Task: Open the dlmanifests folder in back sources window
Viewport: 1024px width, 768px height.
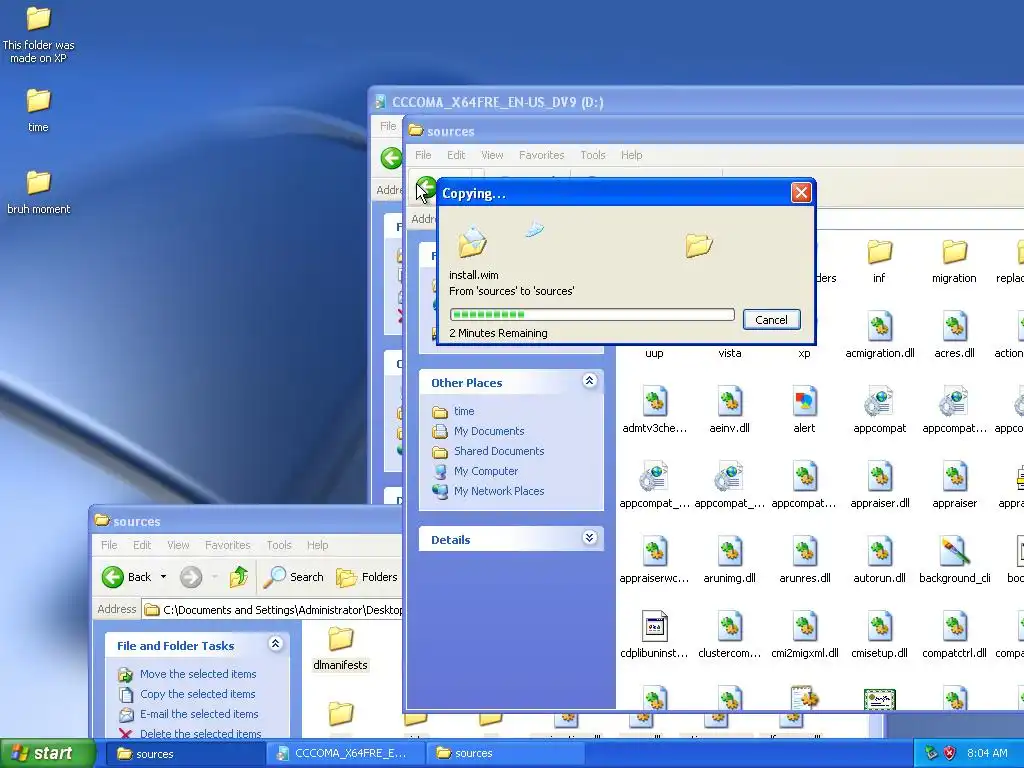Action: click(x=340, y=648)
